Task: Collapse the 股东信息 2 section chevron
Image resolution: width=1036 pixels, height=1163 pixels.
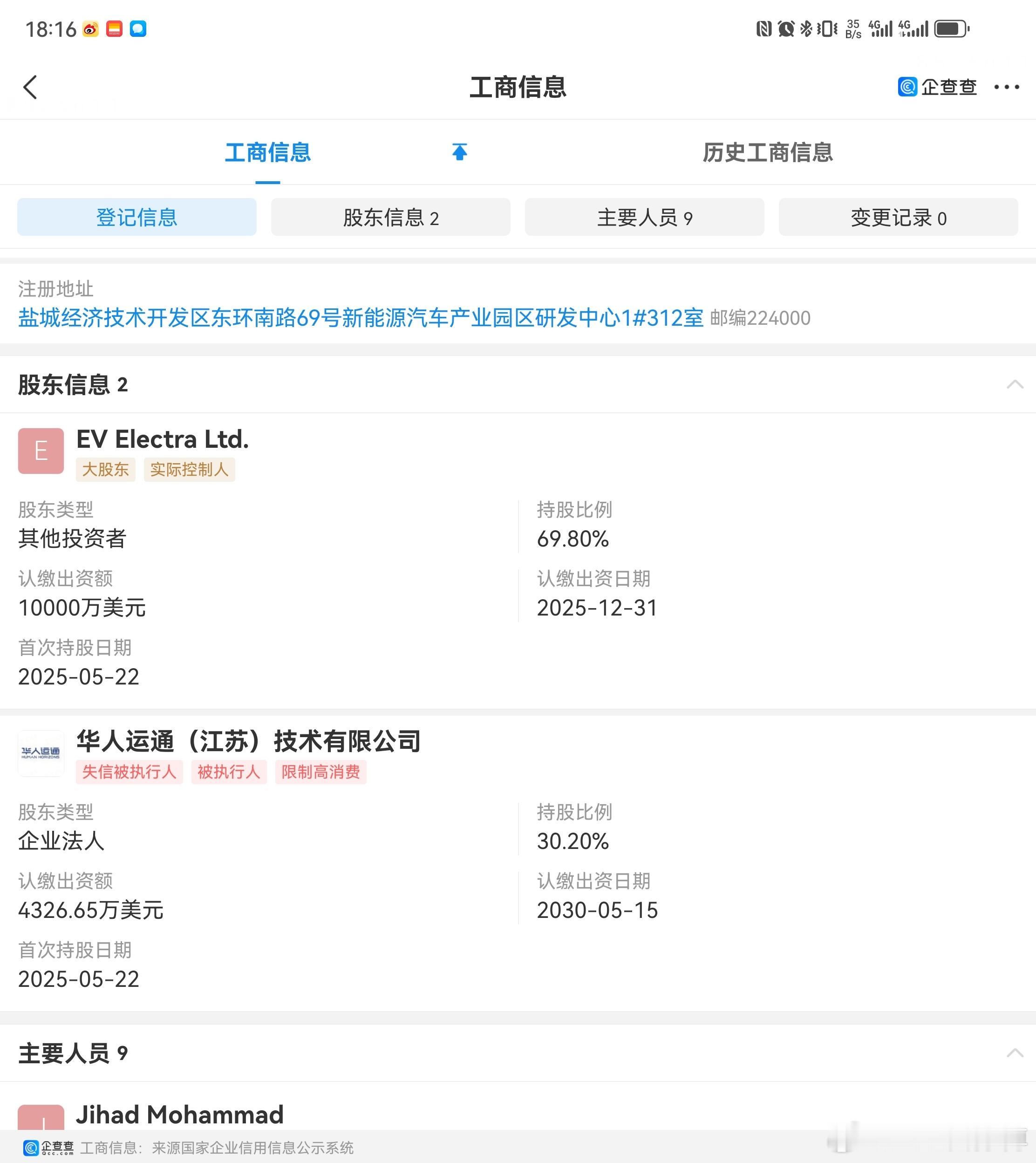Action: (1015, 384)
